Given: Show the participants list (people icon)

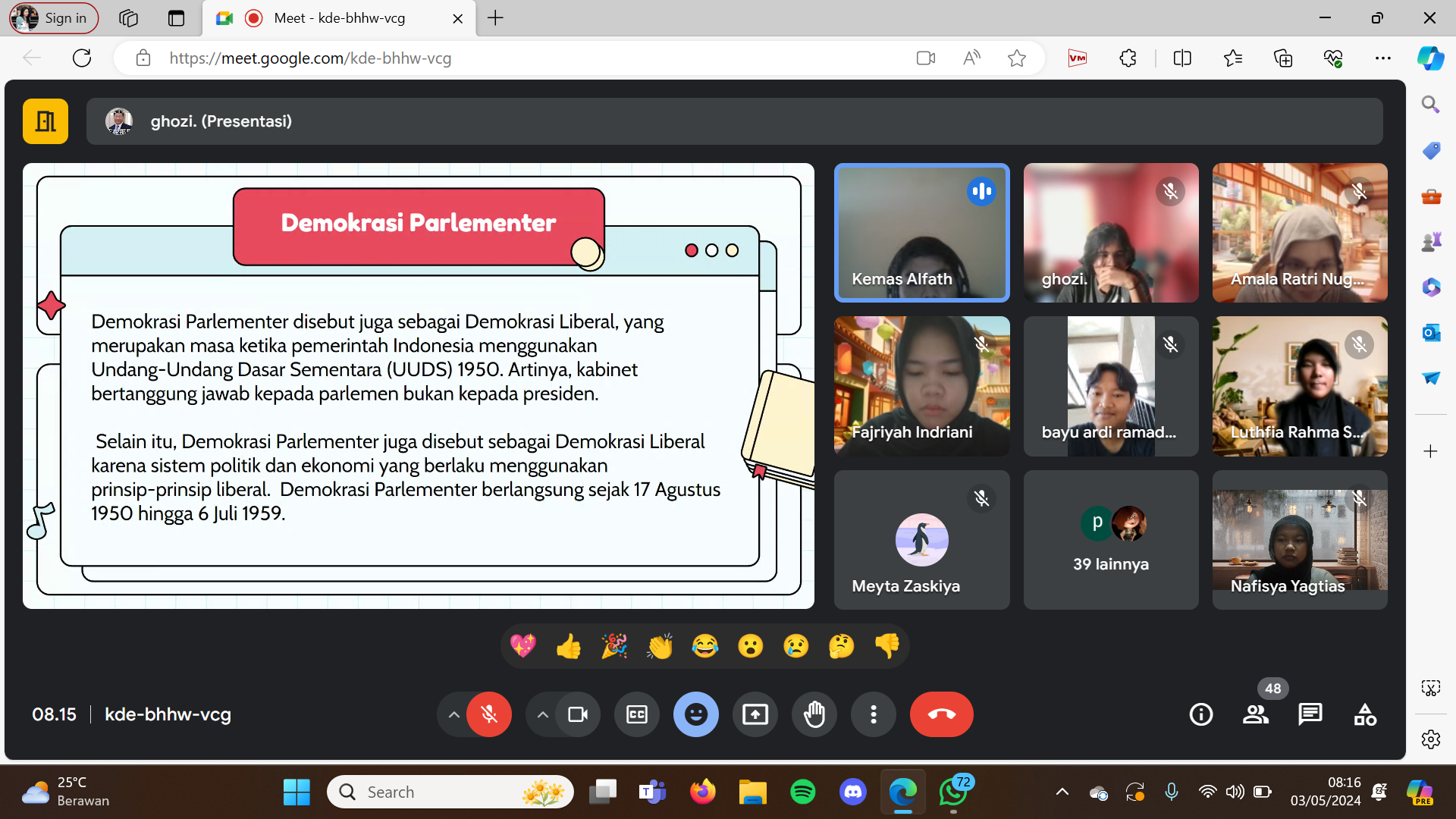Looking at the screenshot, I should coord(1256,714).
